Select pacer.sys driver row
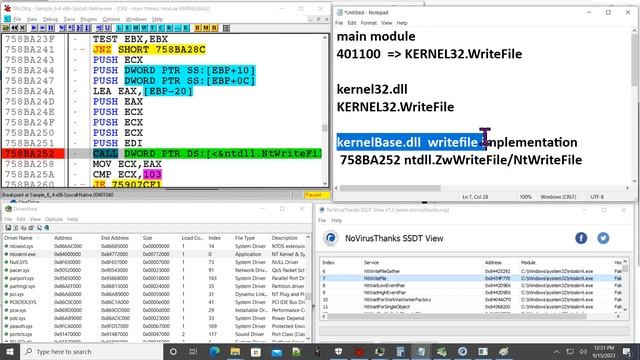Image resolution: width=640 pixels, height=360 pixels. pos(155,270)
